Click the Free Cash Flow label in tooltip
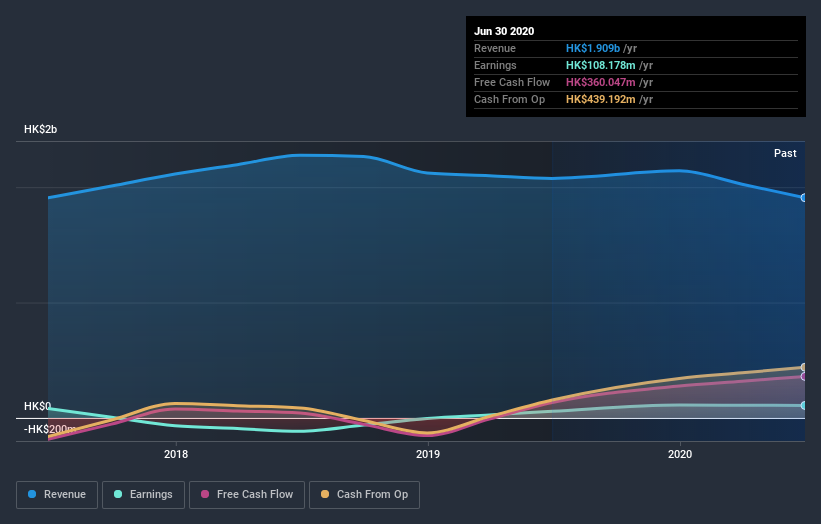The image size is (821, 524). [512, 82]
